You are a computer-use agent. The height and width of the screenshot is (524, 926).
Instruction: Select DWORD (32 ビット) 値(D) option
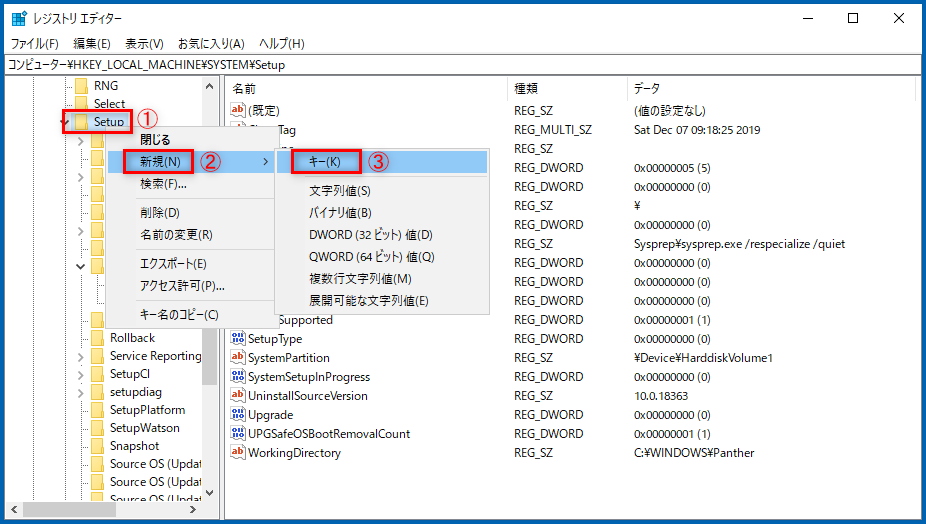pos(370,235)
